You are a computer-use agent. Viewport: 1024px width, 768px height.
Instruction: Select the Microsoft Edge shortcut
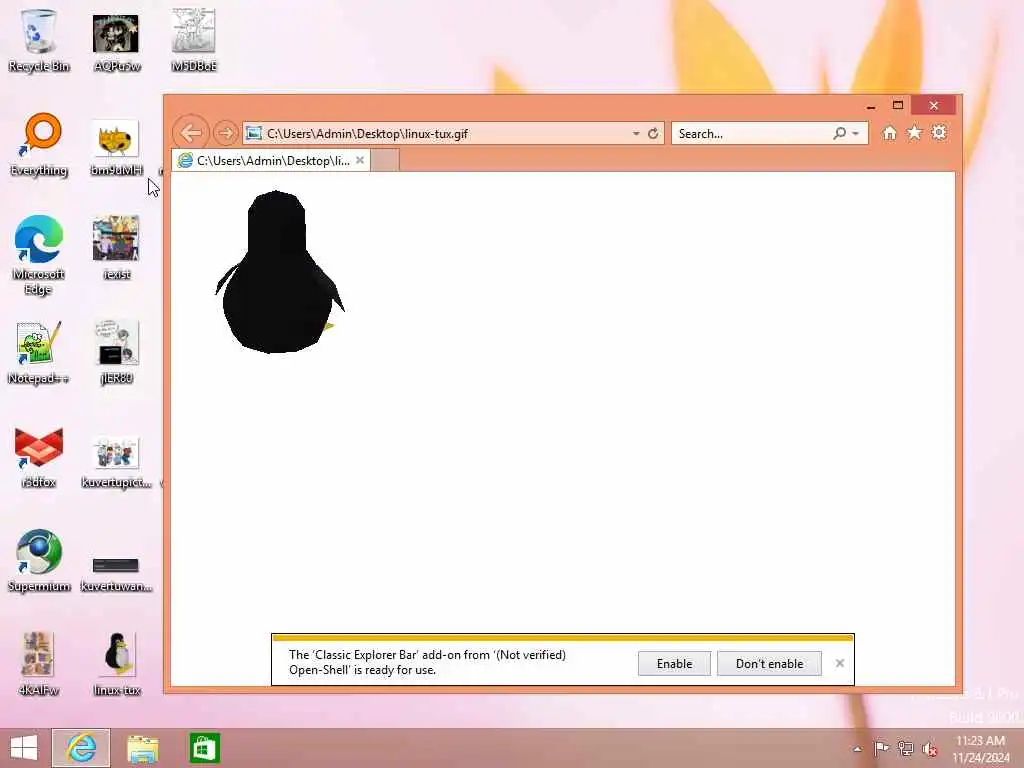click(39, 255)
